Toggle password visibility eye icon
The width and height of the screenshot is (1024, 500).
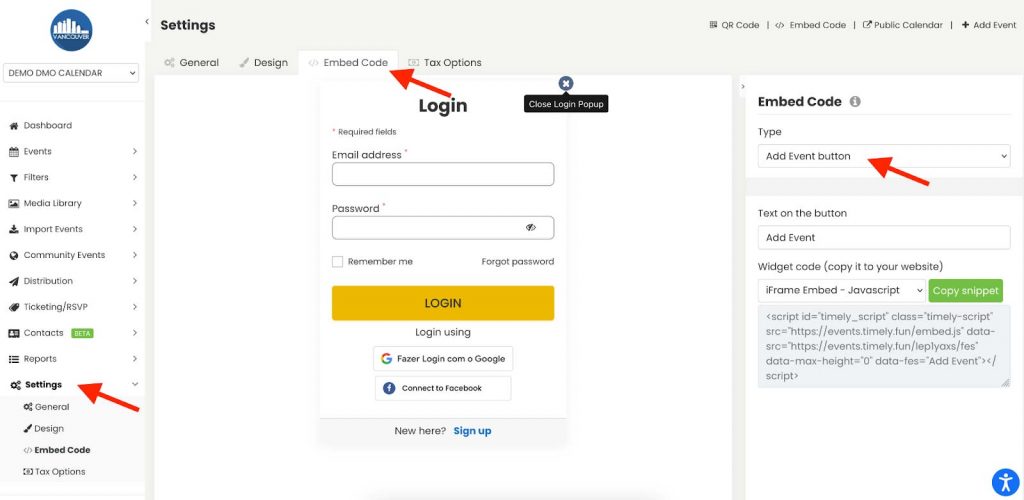(530, 228)
